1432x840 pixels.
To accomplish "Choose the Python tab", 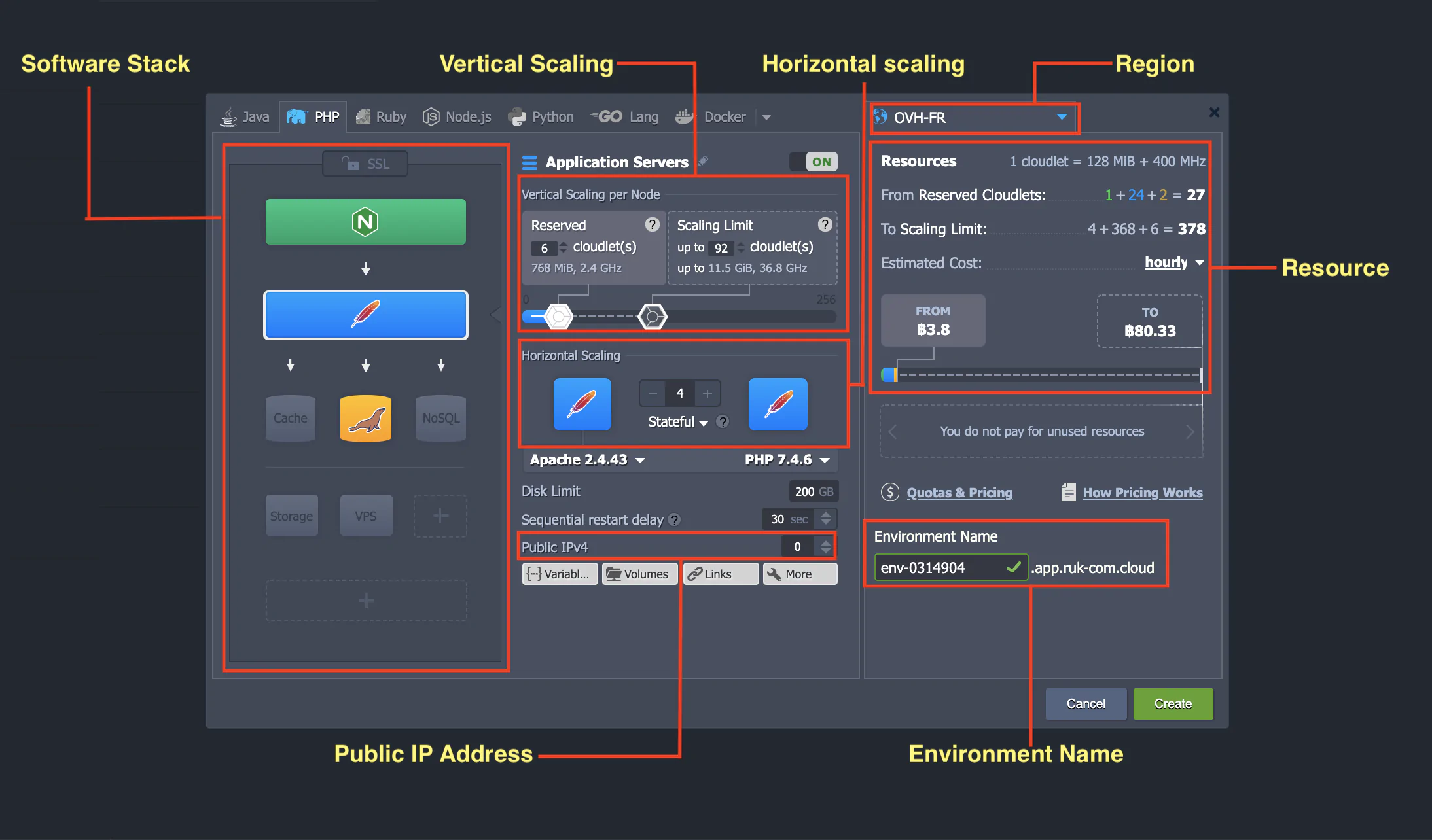I will 541,117.
